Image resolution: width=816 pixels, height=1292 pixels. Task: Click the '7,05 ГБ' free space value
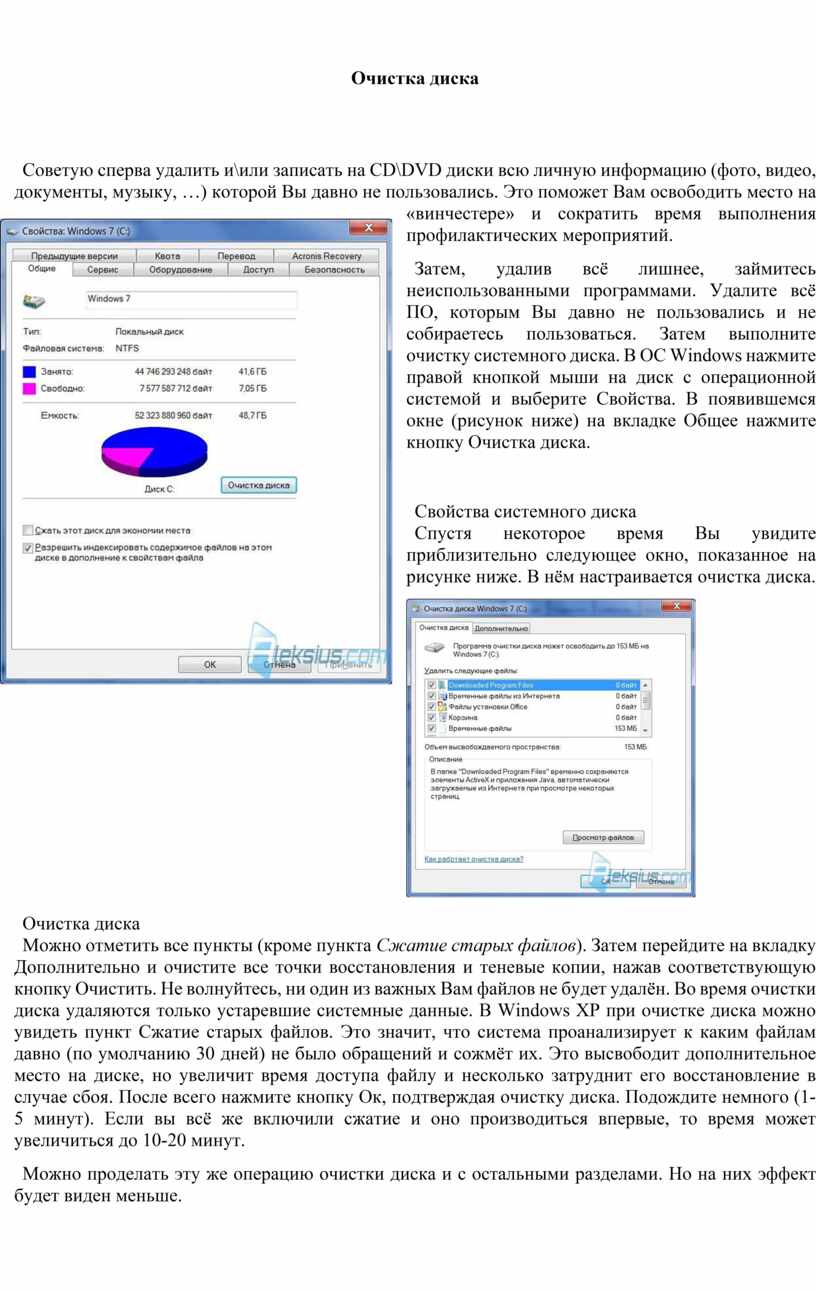click(252, 388)
